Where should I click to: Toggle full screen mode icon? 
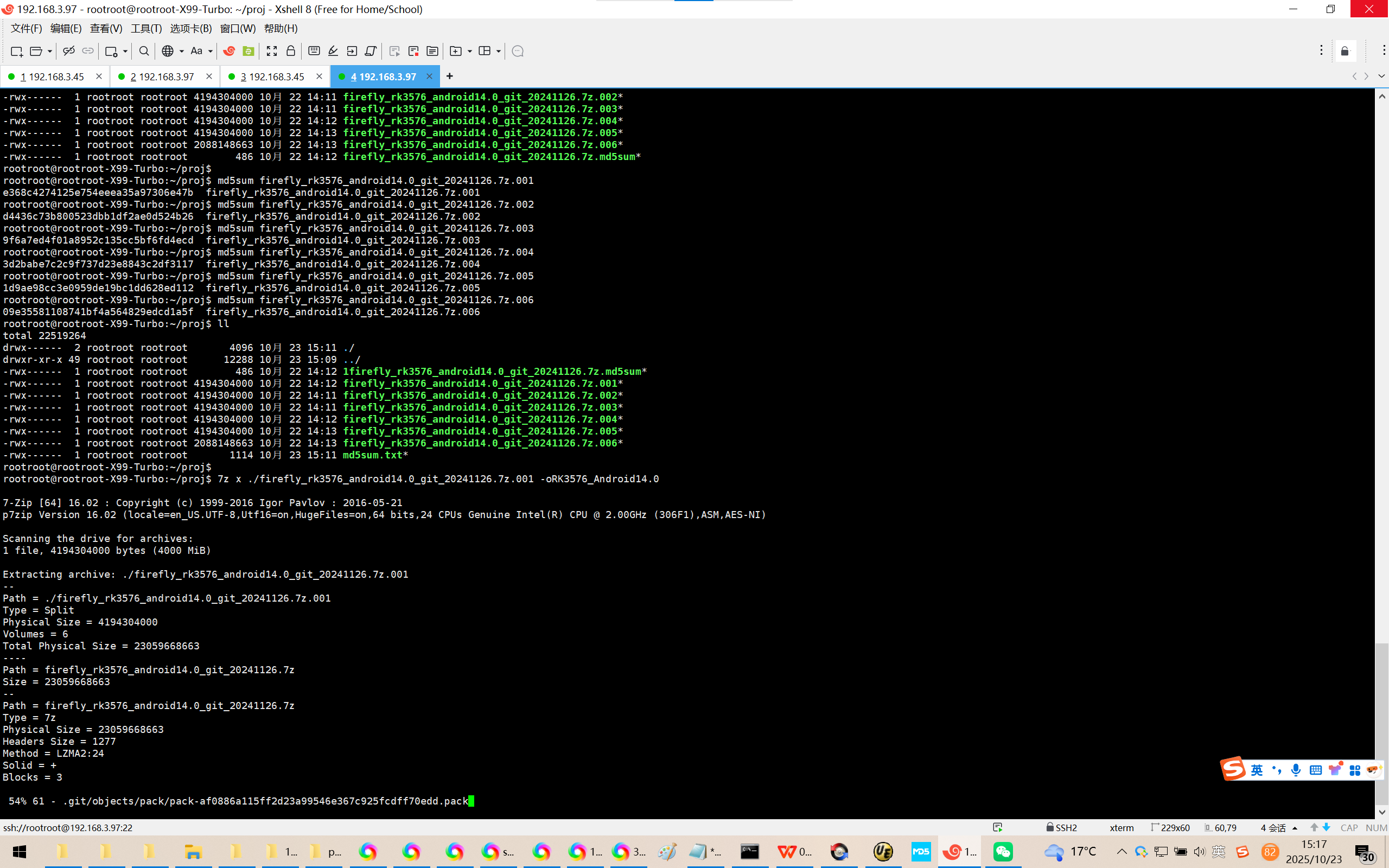pos(272,51)
